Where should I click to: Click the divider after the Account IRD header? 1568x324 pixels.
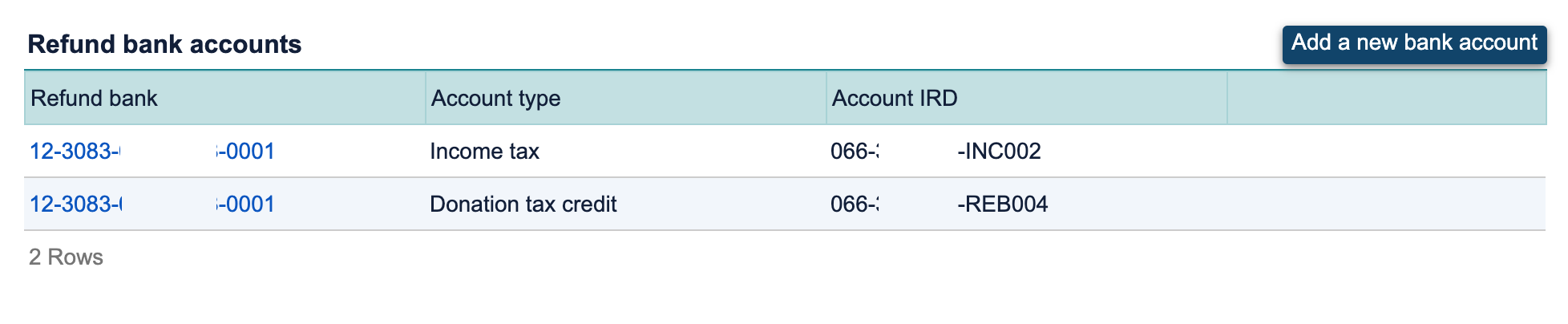pos(1227,98)
